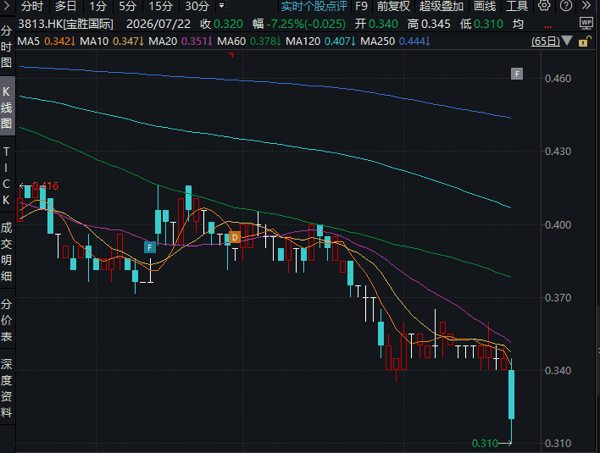Open 分价表 in left sidebar
The height and width of the screenshot is (453, 600).
tap(7, 320)
